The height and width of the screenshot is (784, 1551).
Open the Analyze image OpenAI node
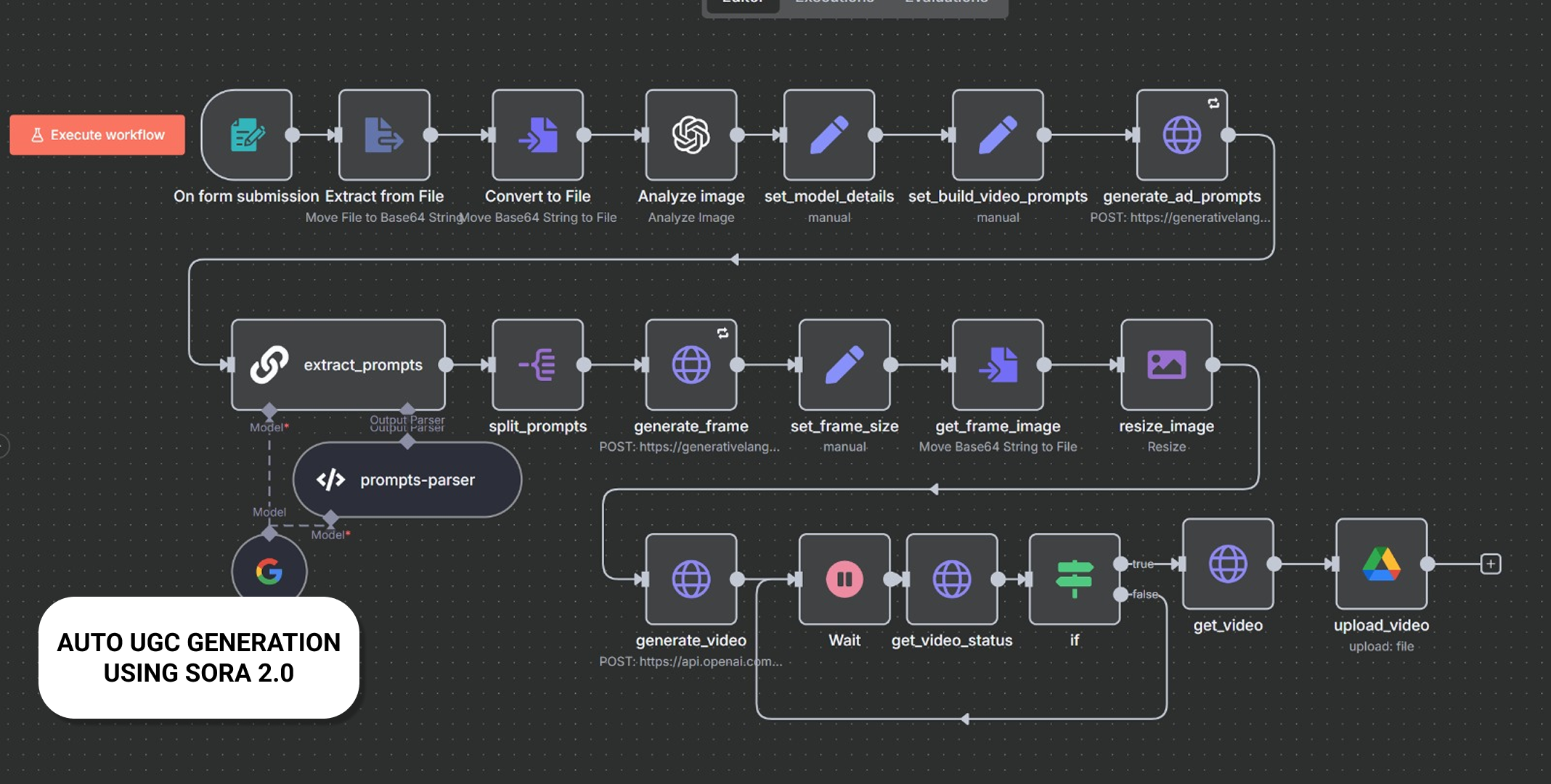coord(691,135)
